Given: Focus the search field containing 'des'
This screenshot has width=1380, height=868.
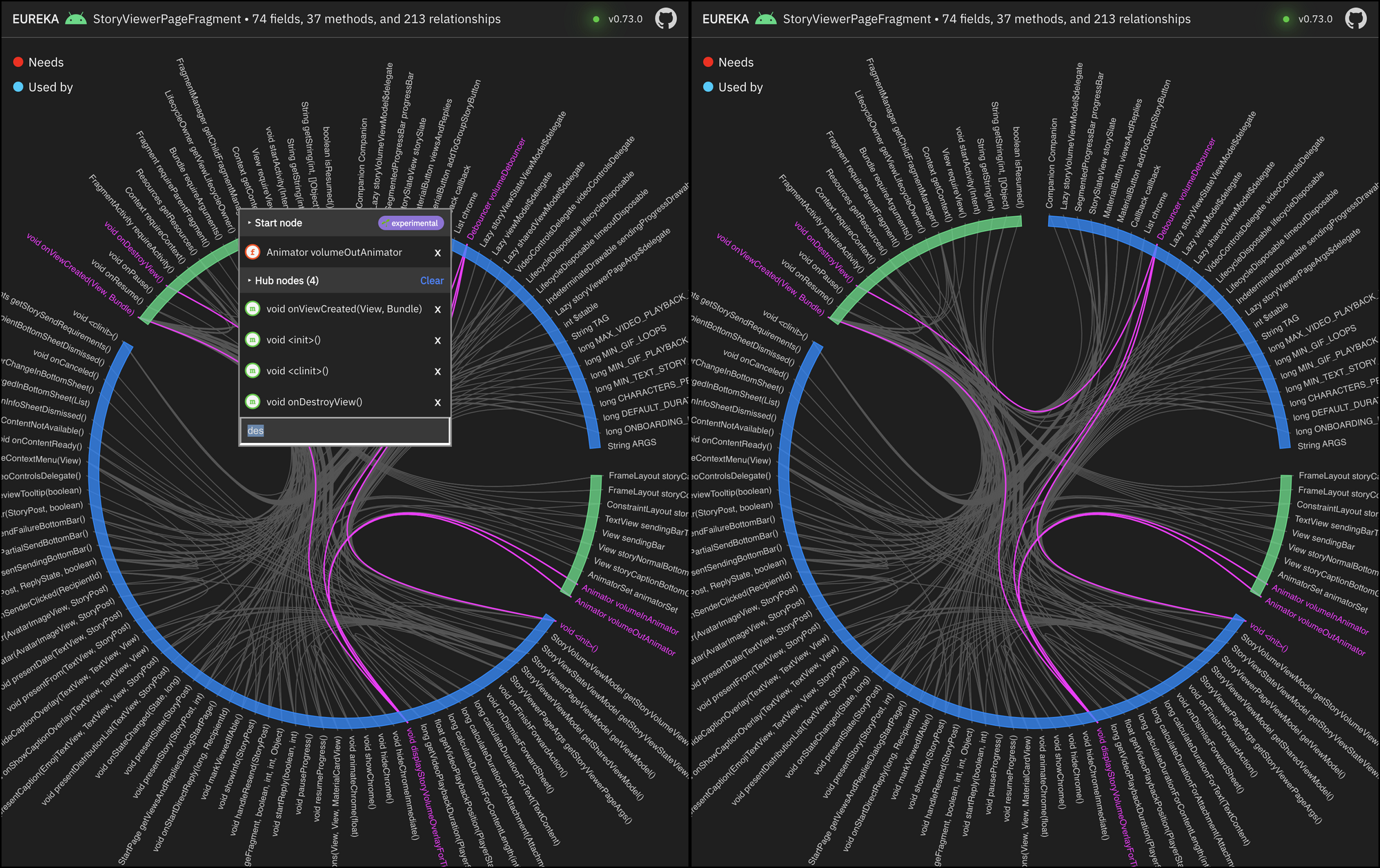Looking at the screenshot, I should [345, 431].
